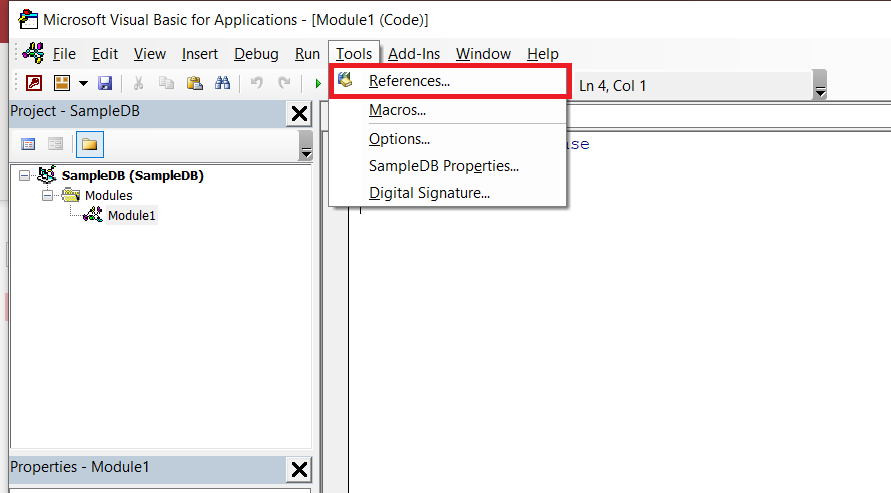Click View Code icon in Project pane

click(x=28, y=144)
